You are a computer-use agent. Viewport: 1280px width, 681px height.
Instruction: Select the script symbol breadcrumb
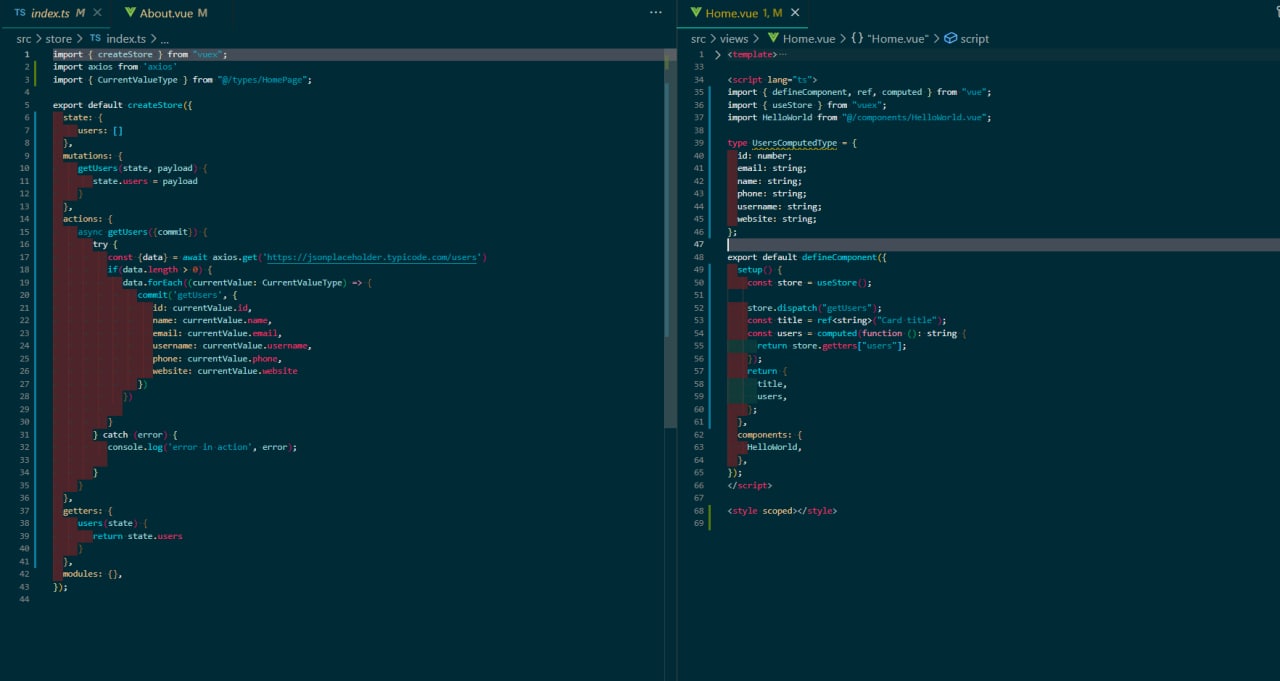pos(966,39)
